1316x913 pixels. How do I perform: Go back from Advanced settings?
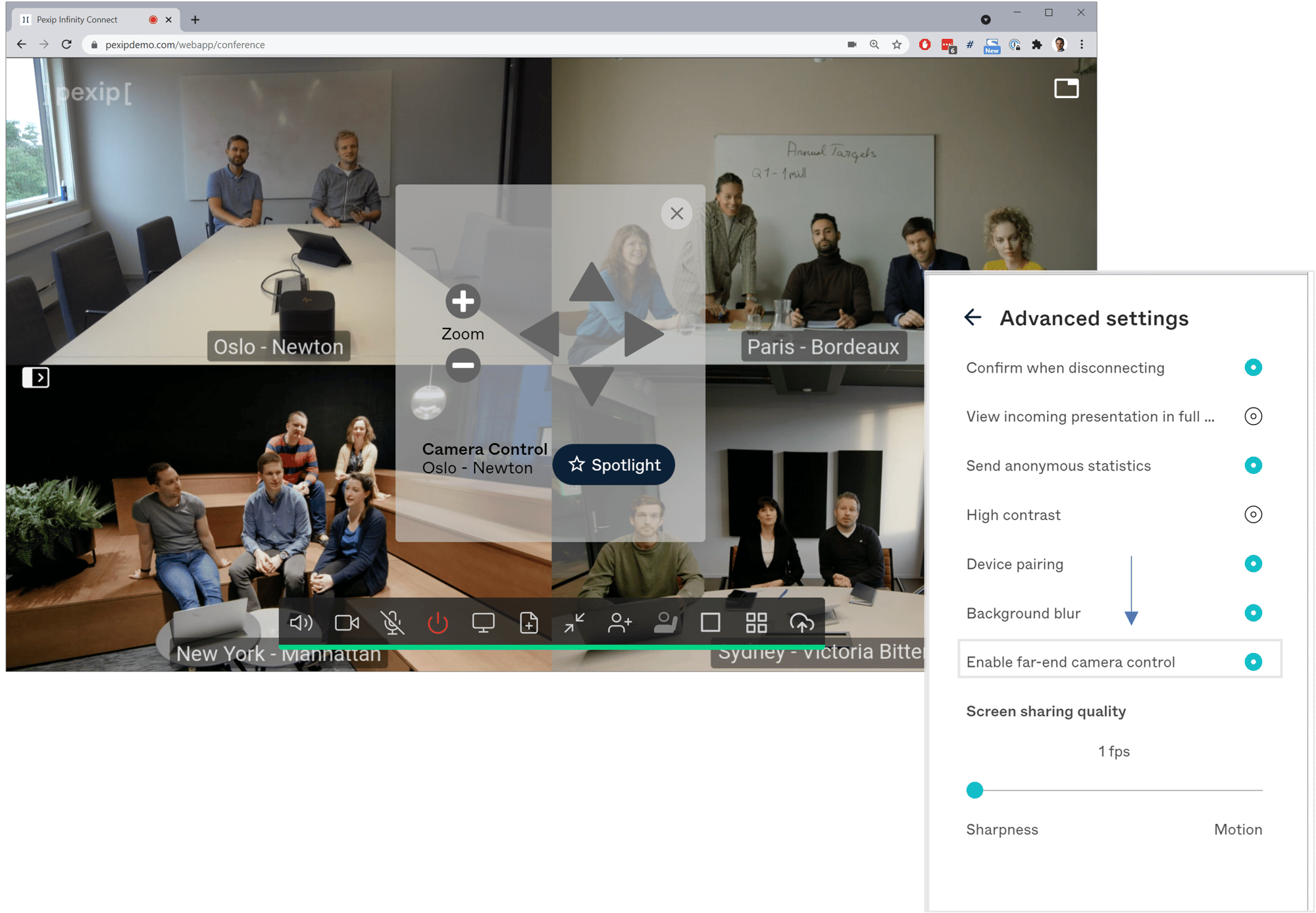click(973, 317)
